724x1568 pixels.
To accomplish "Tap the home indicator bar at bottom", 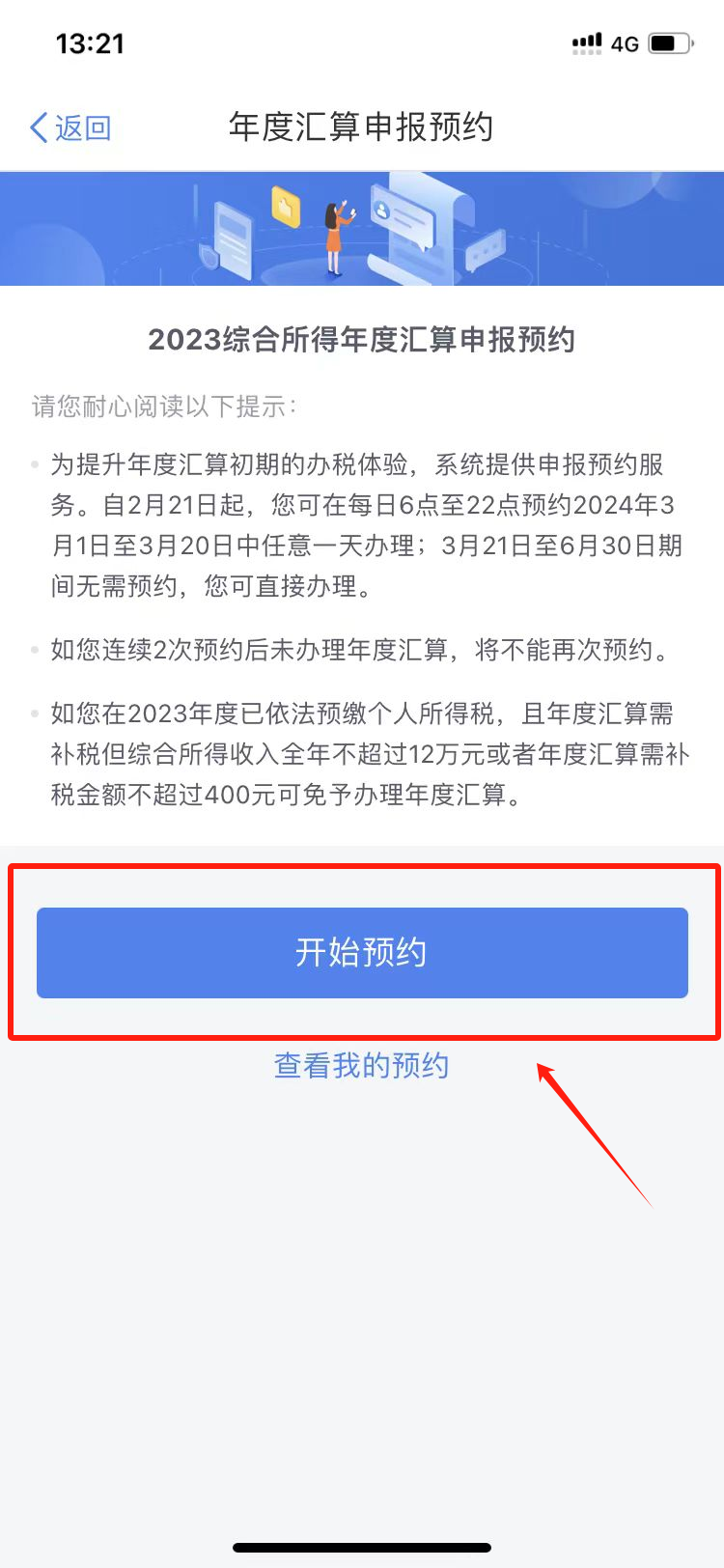I will coord(362,1548).
